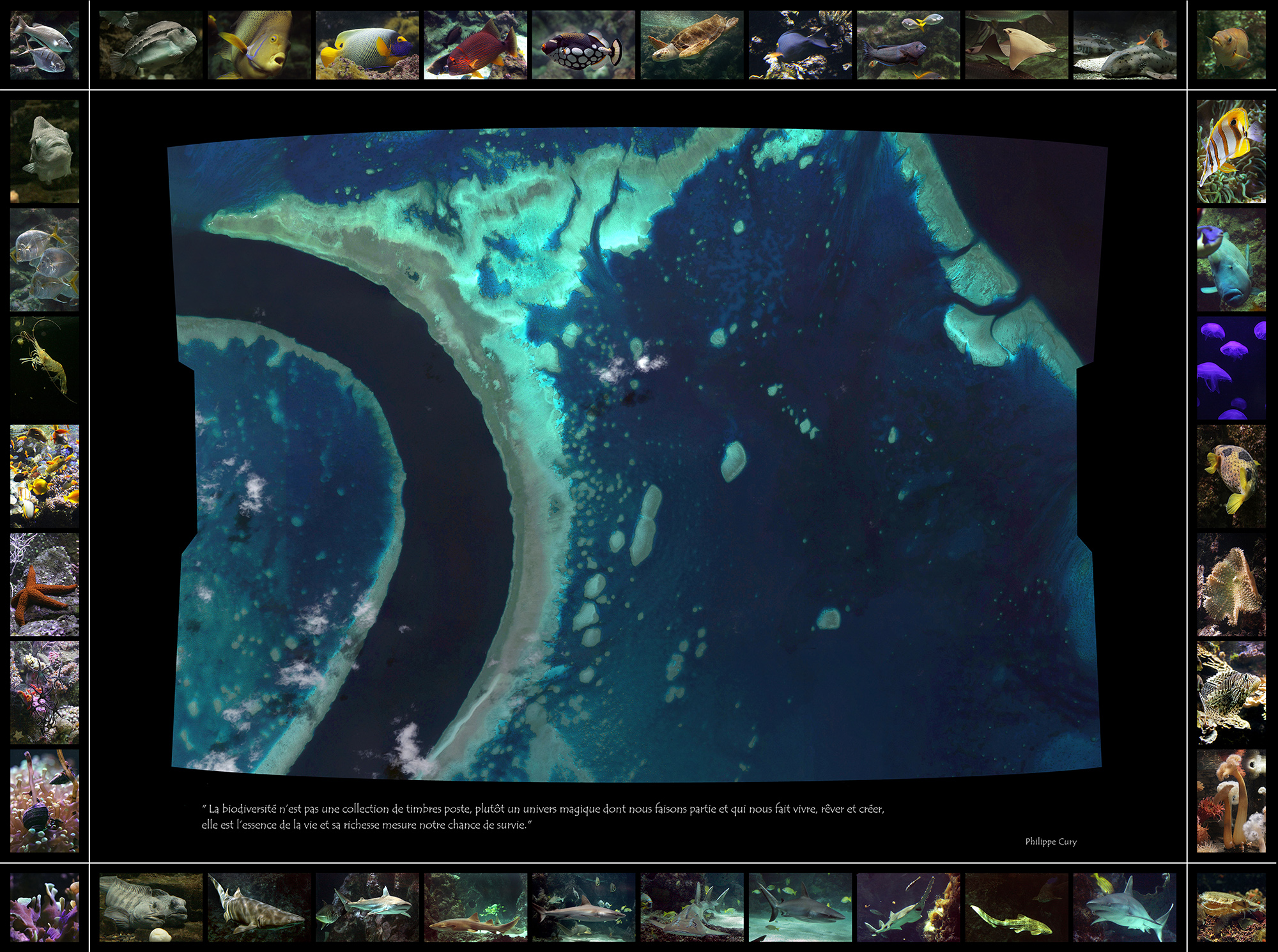Click the sea turtle thumbnail
Viewport: 1278px width, 952px height.
click(x=692, y=45)
